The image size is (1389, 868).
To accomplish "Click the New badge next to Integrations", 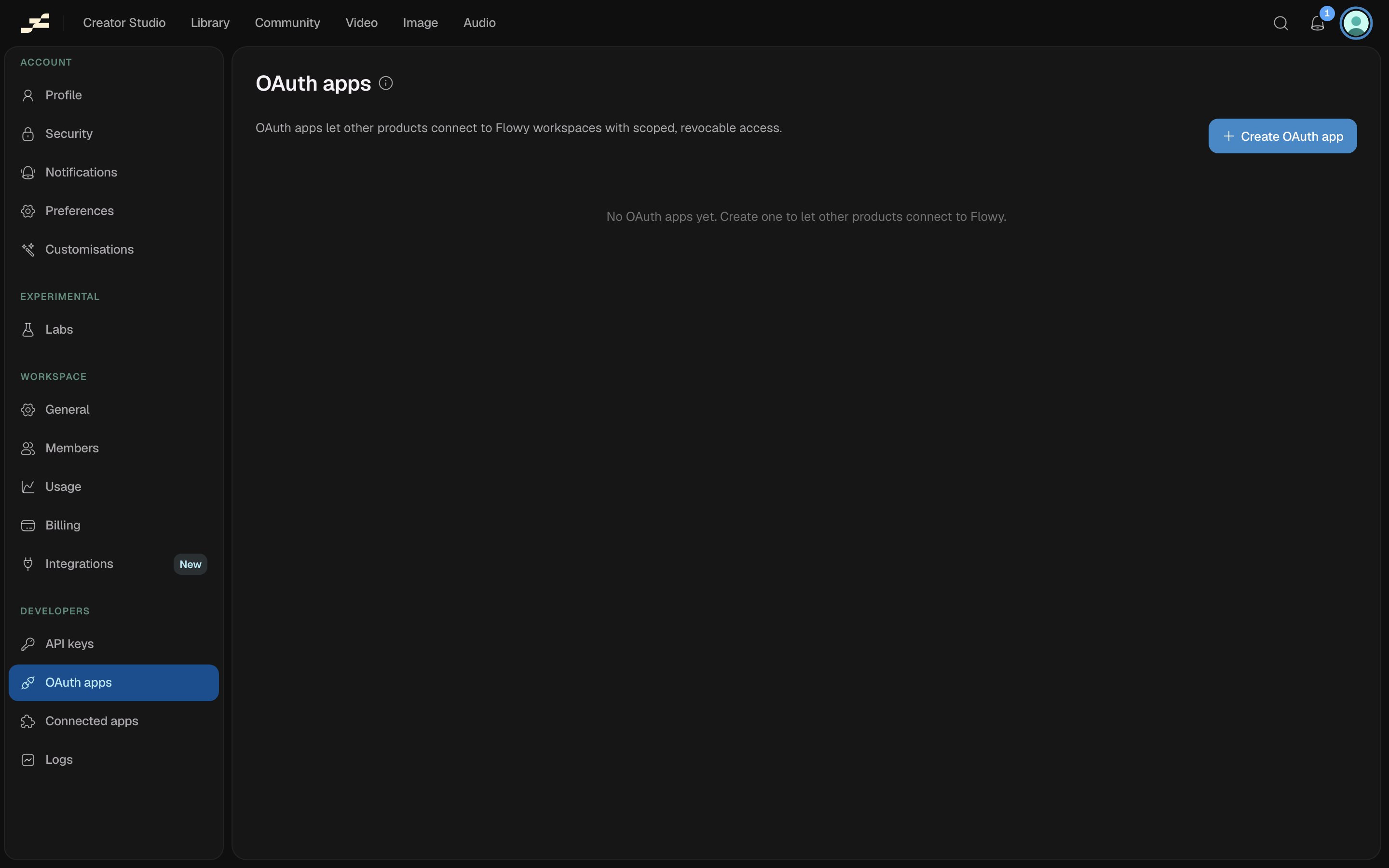I will 190,564.
